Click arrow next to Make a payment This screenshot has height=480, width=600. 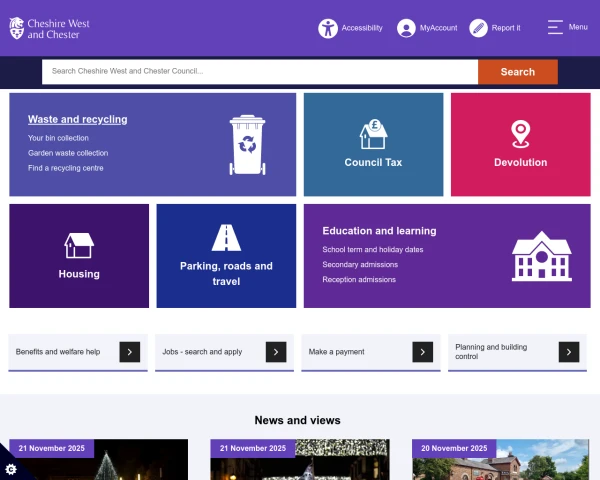pos(423,352)
